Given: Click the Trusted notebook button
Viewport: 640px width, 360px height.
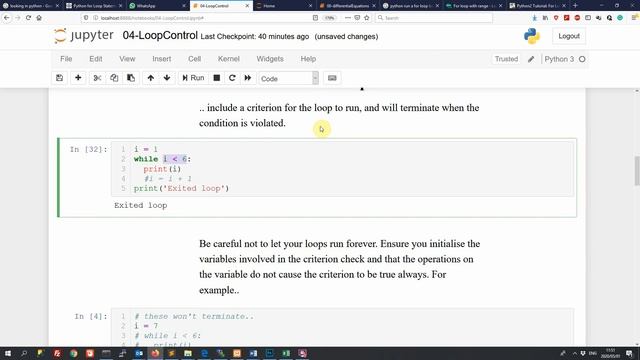Looking at the screenshot, I should [506, 59].
